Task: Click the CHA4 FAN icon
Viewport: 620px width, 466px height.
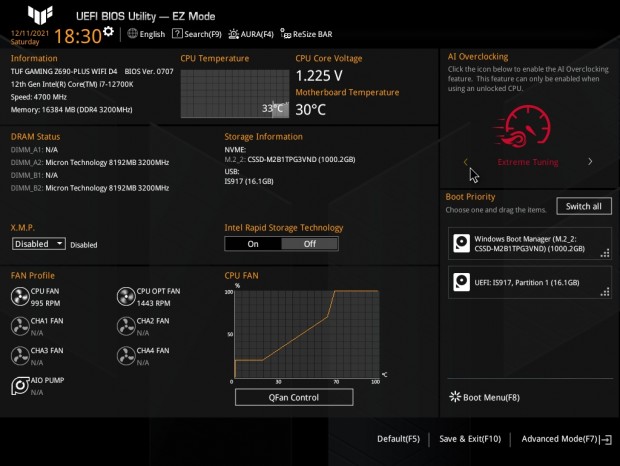Action: 126,356
